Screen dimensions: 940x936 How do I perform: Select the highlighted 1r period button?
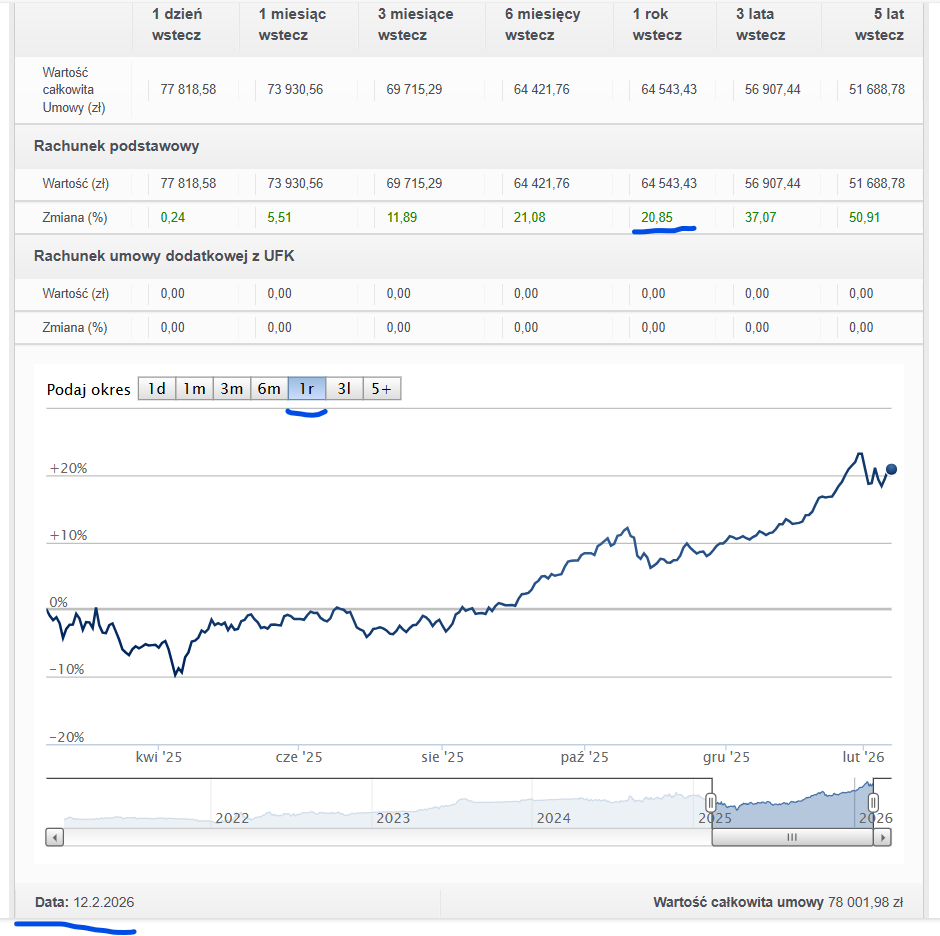point(307,389)
